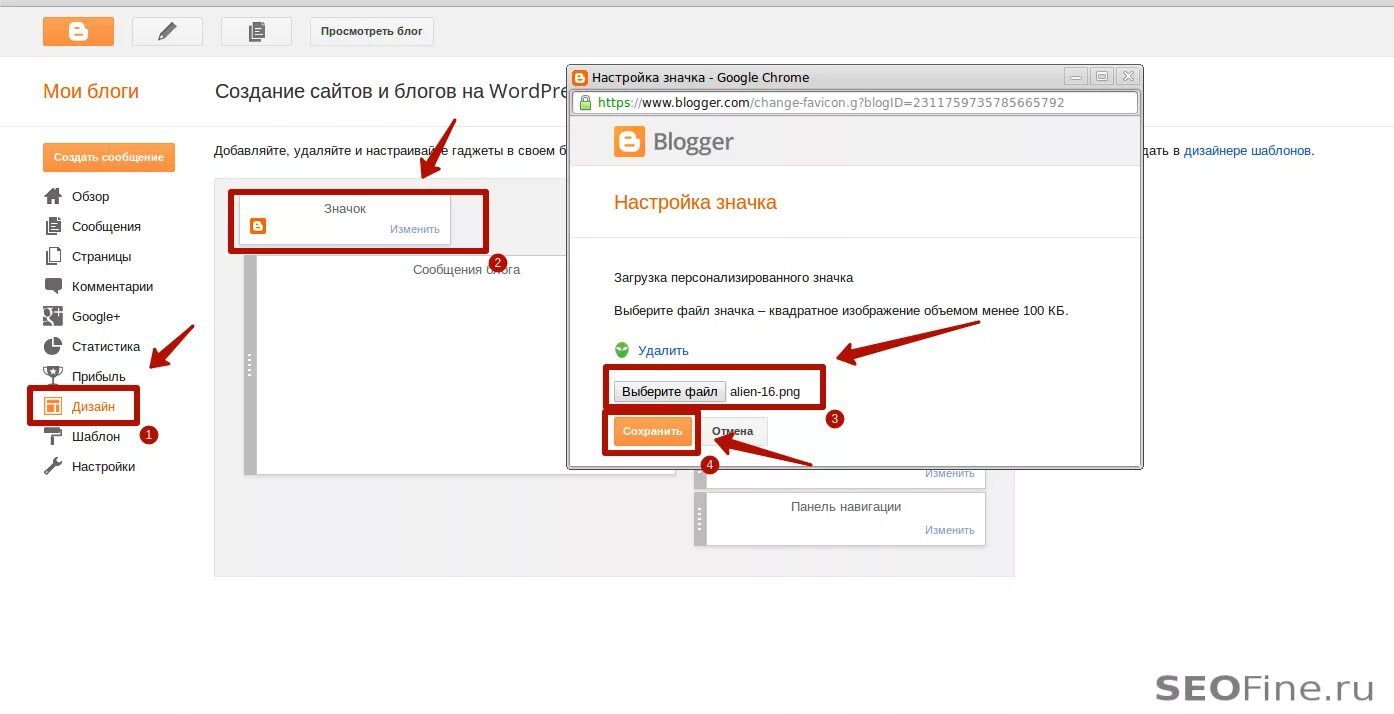The image size is (1394, 714).
Task: Open Страницы in the sidebar
Action: point(101,256)
